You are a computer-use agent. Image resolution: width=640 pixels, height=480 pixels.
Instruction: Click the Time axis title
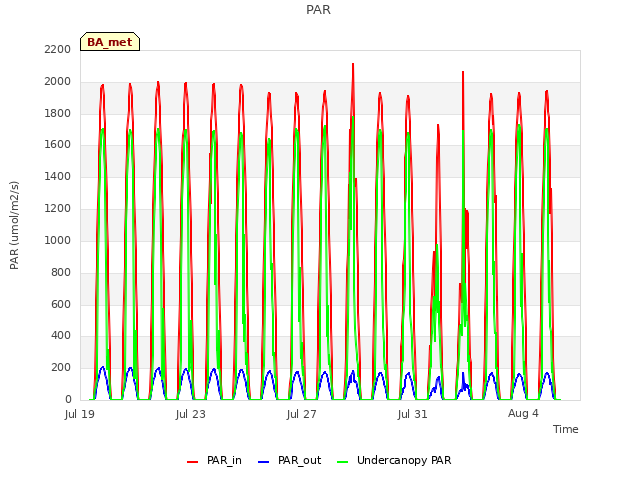[x=566, y=429]
